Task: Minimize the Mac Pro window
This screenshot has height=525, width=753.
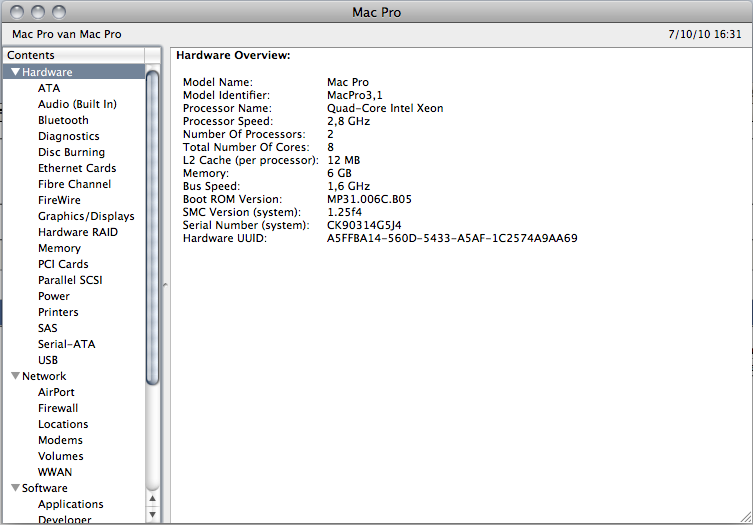Action: pyautogui.click(x=38, y=12)
